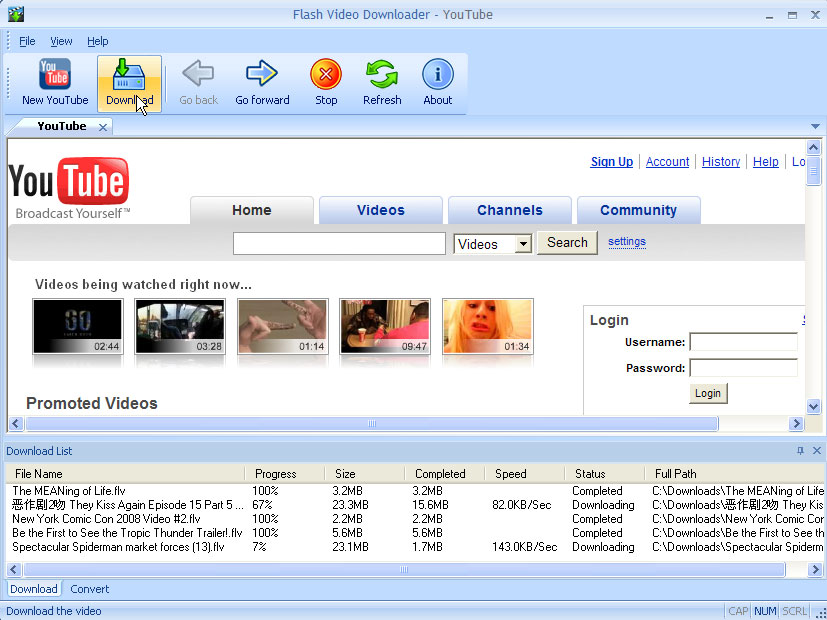
Task: Open a New YouTube tab via toolbar icon
Action: coord(55,74)
